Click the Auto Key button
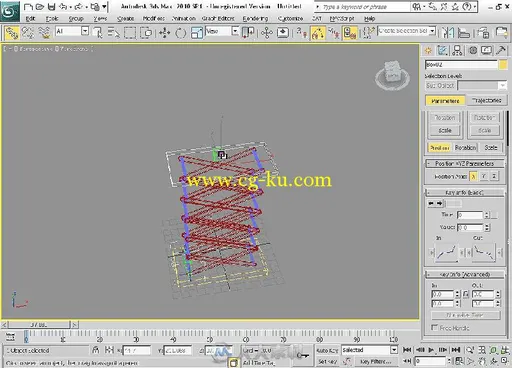The height and width of the screenshot is (368, 512). [x=327, y=350]
